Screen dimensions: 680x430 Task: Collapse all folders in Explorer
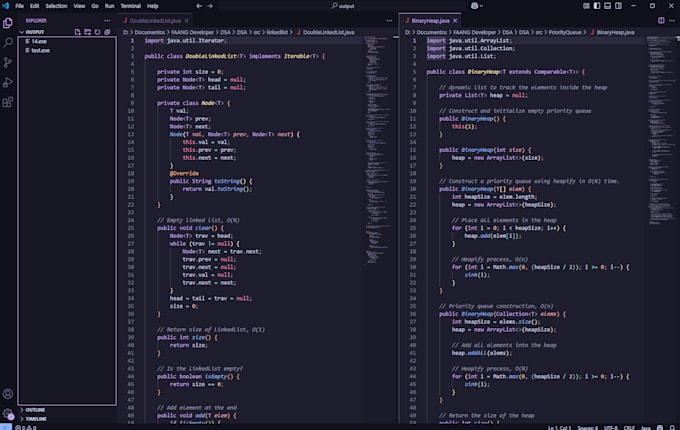(107, 32)
